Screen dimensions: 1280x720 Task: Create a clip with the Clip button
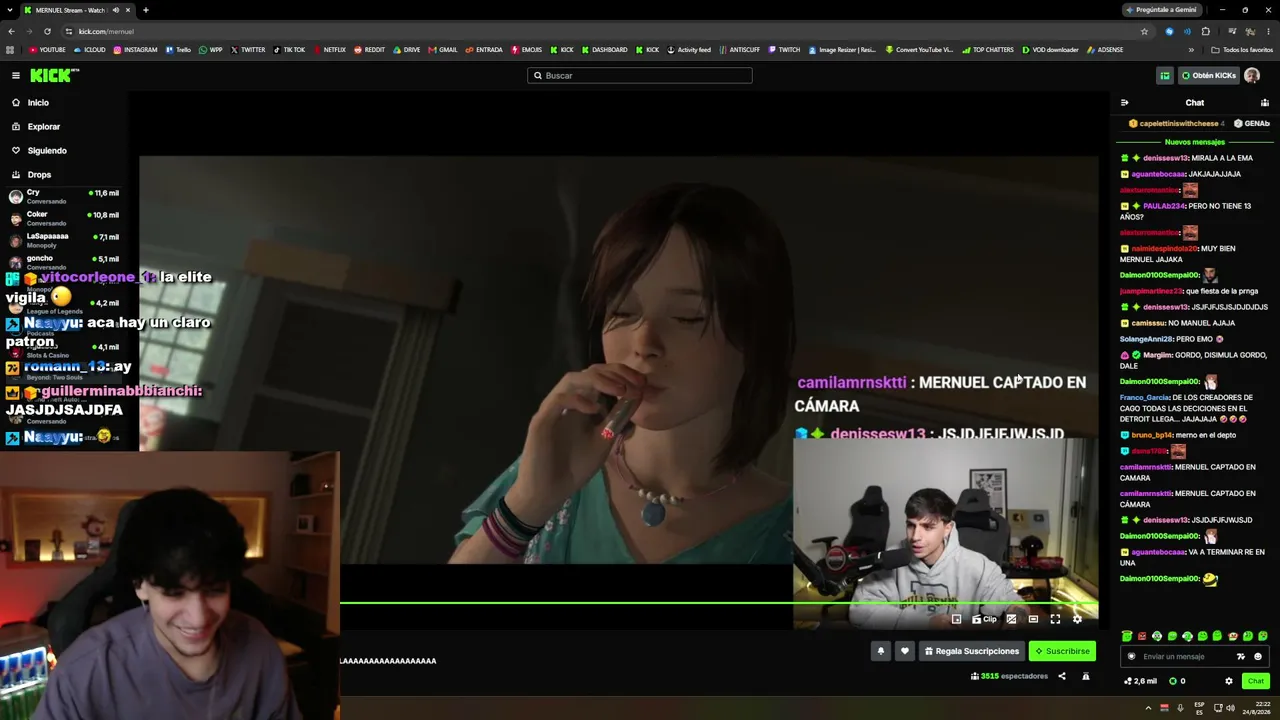click(985, 619)
